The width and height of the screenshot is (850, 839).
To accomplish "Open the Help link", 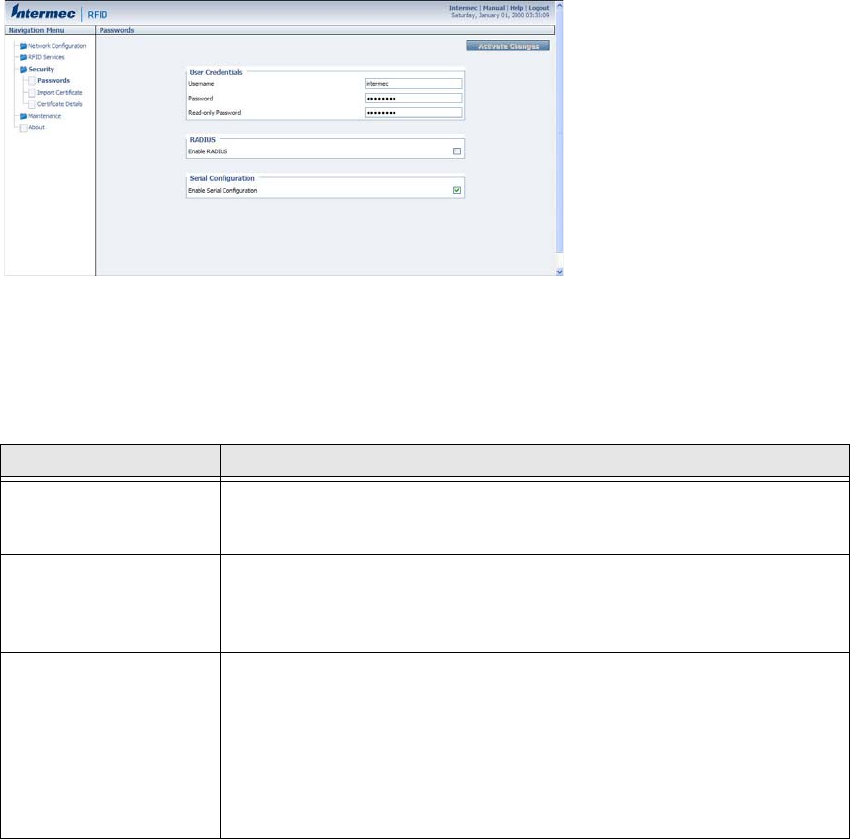I will (x=517, y=8).
